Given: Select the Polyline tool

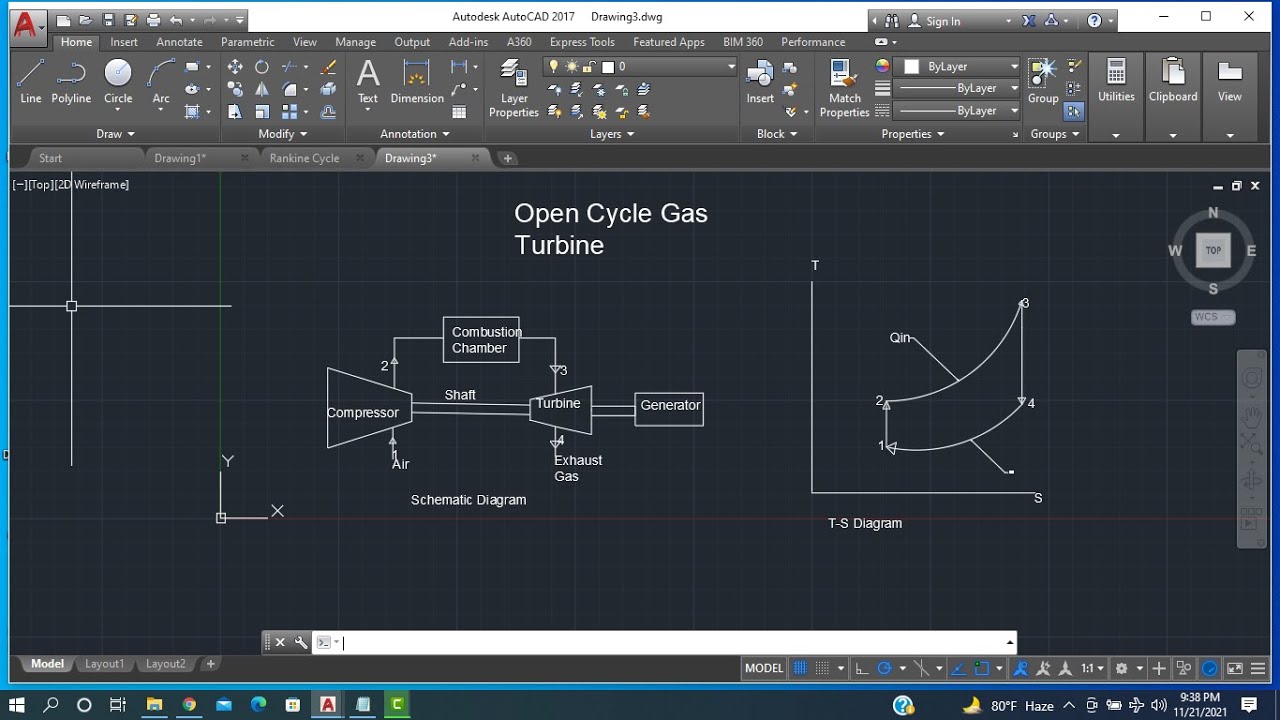Looking at the screenshot, I should tap(71, 81).
